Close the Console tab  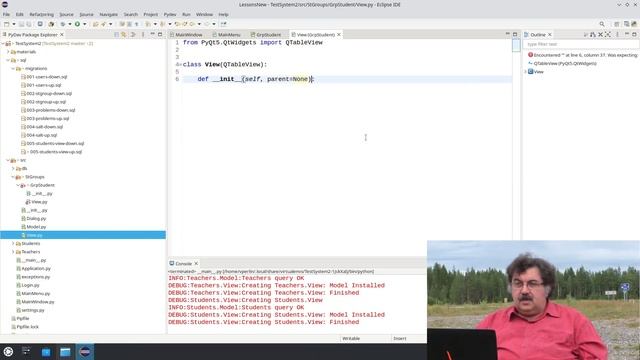(x=196, y=264)
